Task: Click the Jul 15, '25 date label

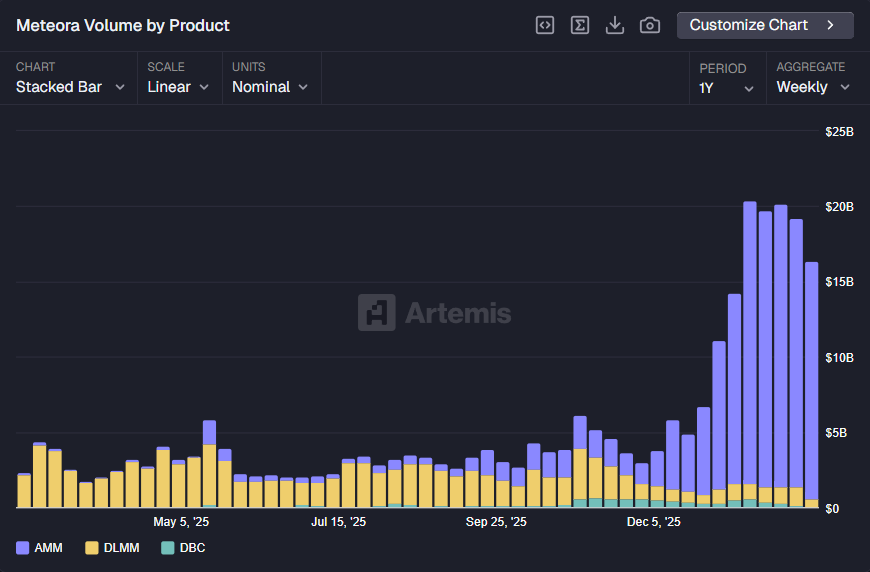Action: 338,522
